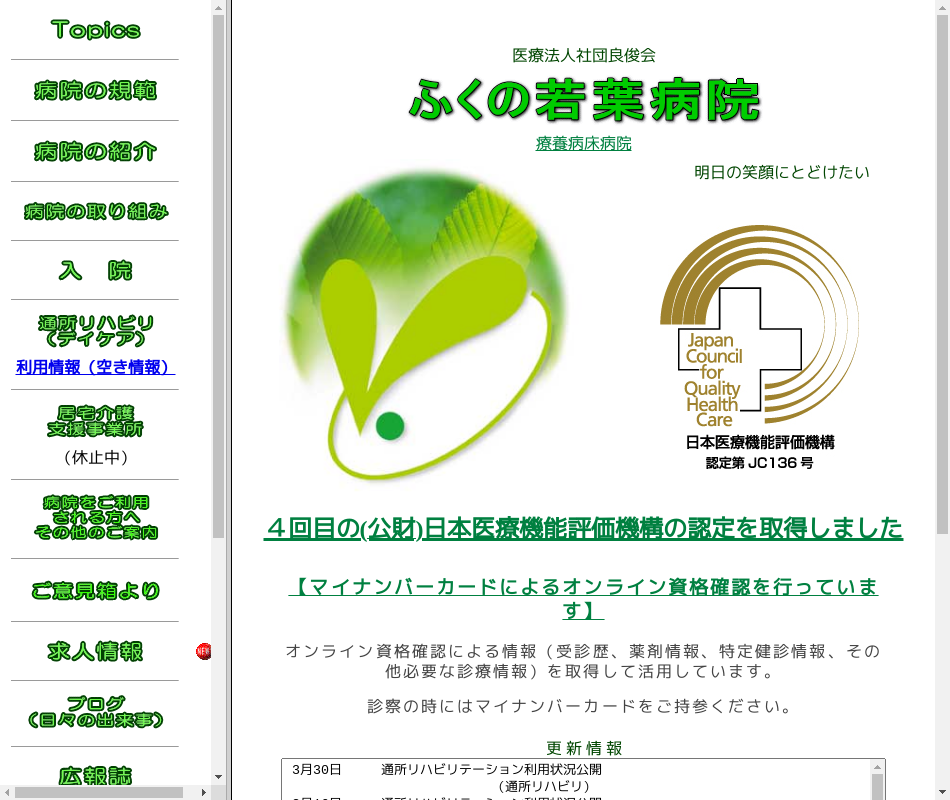Open 通所リハビリ(デイケア) sidebar item
Screen dimensions: 950x800
(95, 331)
